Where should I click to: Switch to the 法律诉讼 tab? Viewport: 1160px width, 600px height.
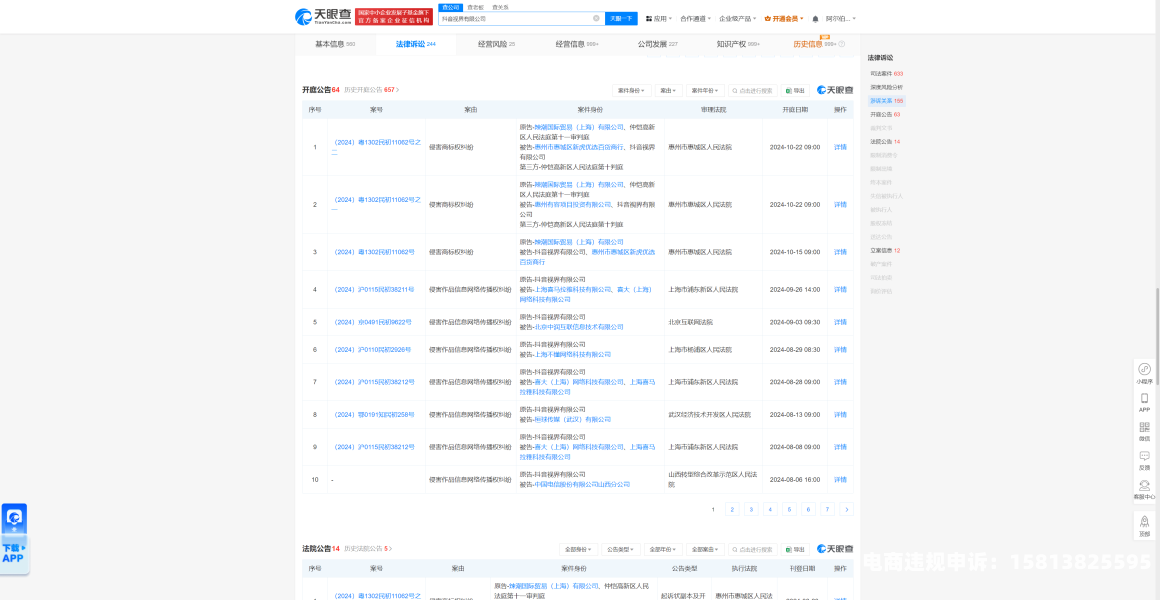pos(416,44)
